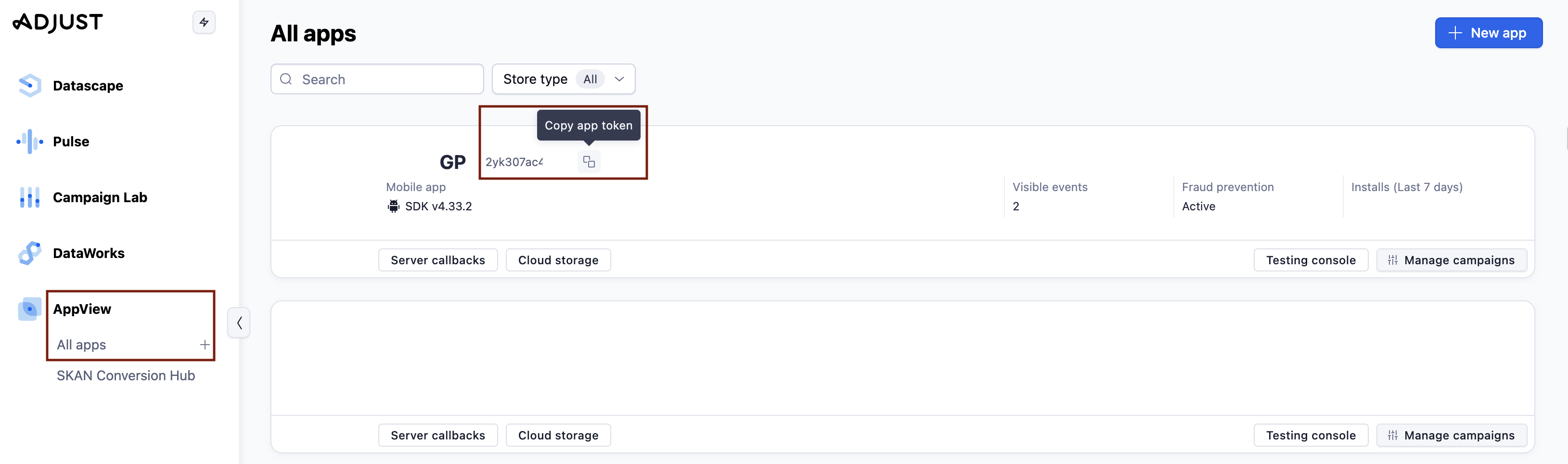Open All apps in the sidebar

pyautogui.click(x=81, y=345)
